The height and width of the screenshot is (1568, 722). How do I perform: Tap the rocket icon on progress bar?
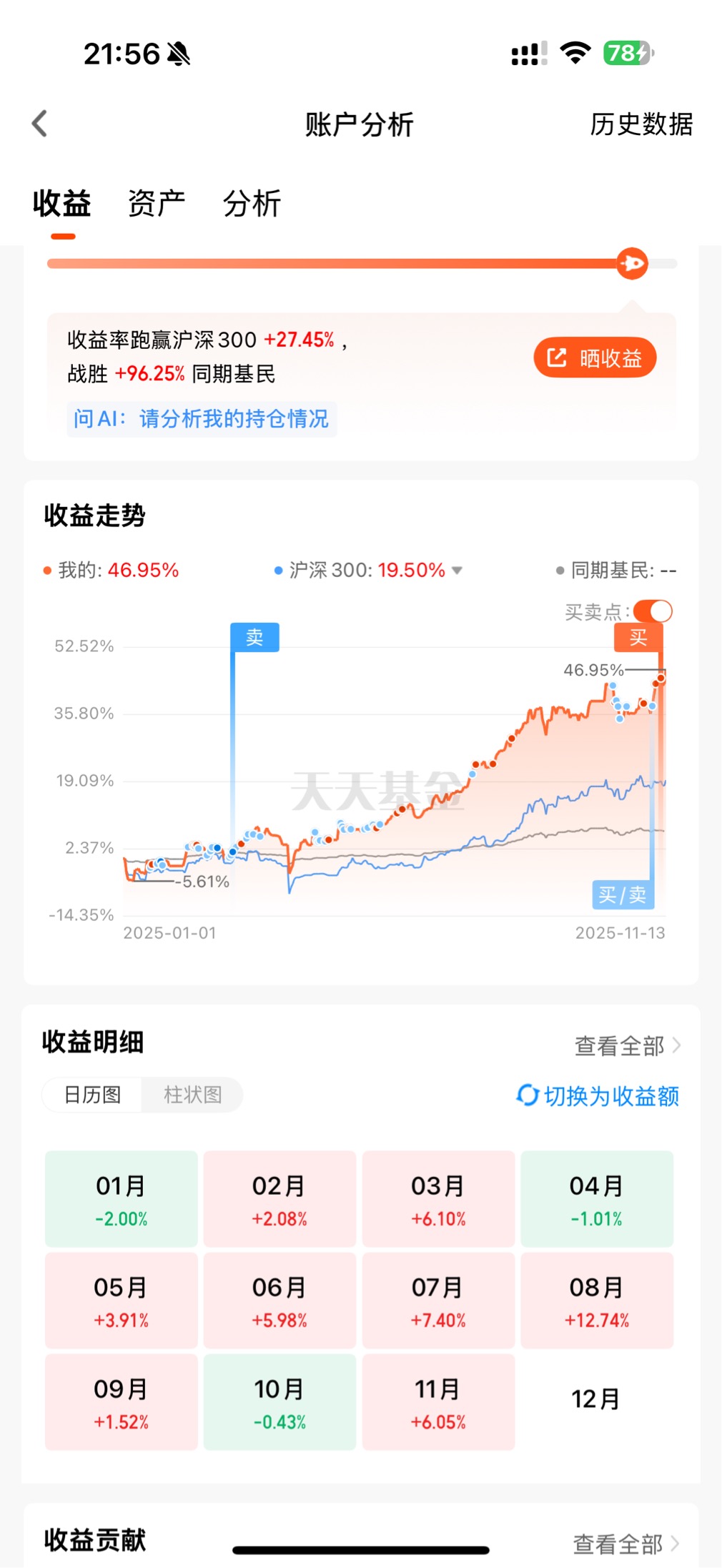tap(632, 264)
